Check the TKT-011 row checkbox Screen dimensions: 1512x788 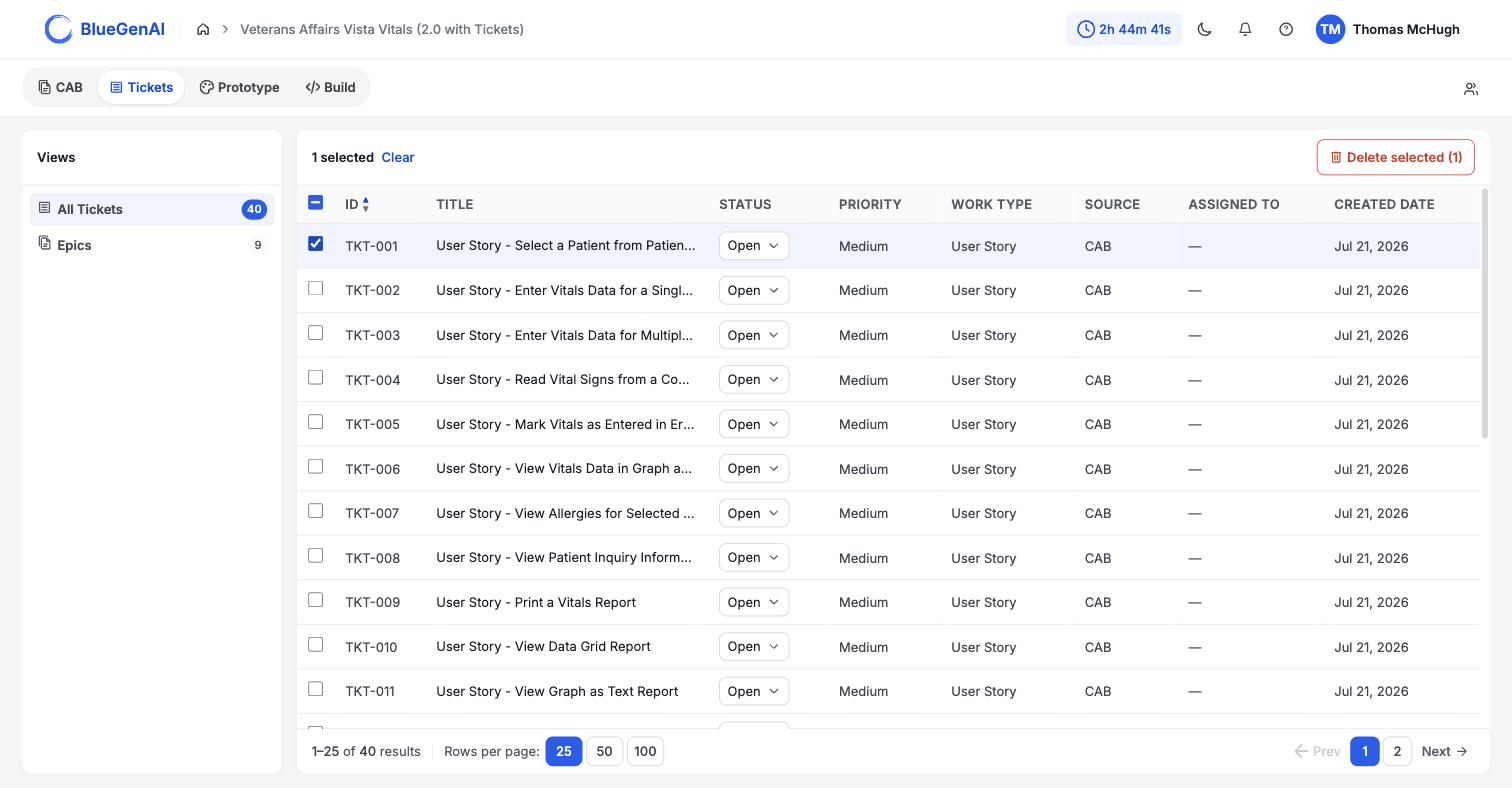[x=315, y=688]
